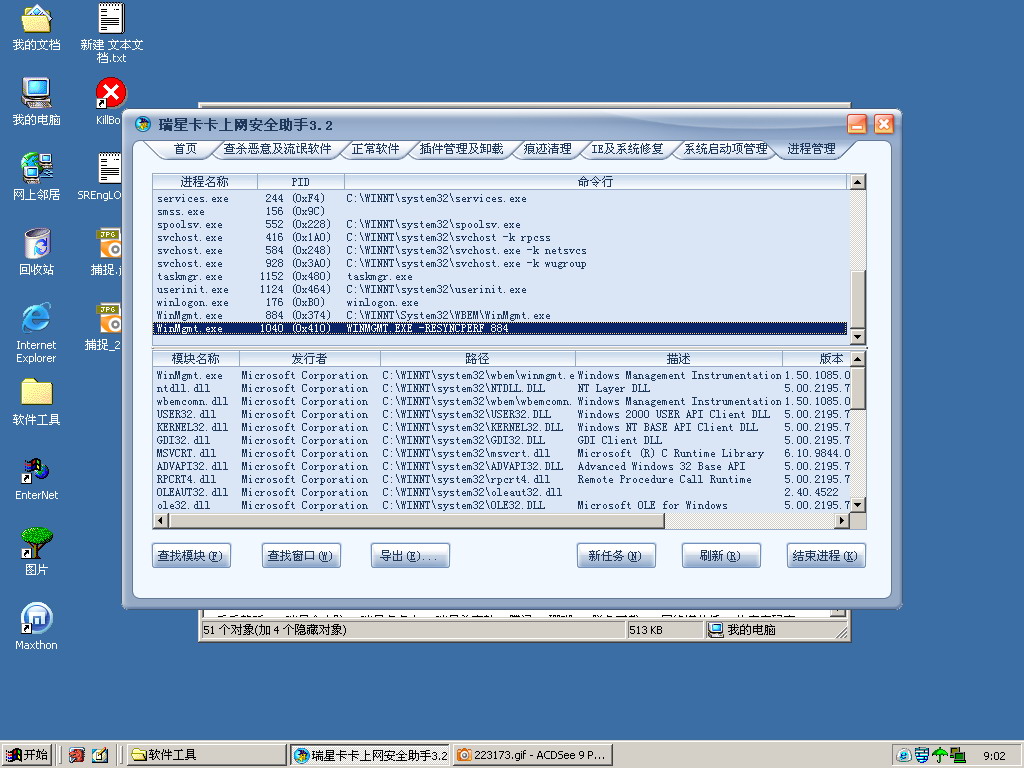Open 系统启动项管理 tab
The height and width of the screenshot is (768, 1024).
(x=726, y=149)
